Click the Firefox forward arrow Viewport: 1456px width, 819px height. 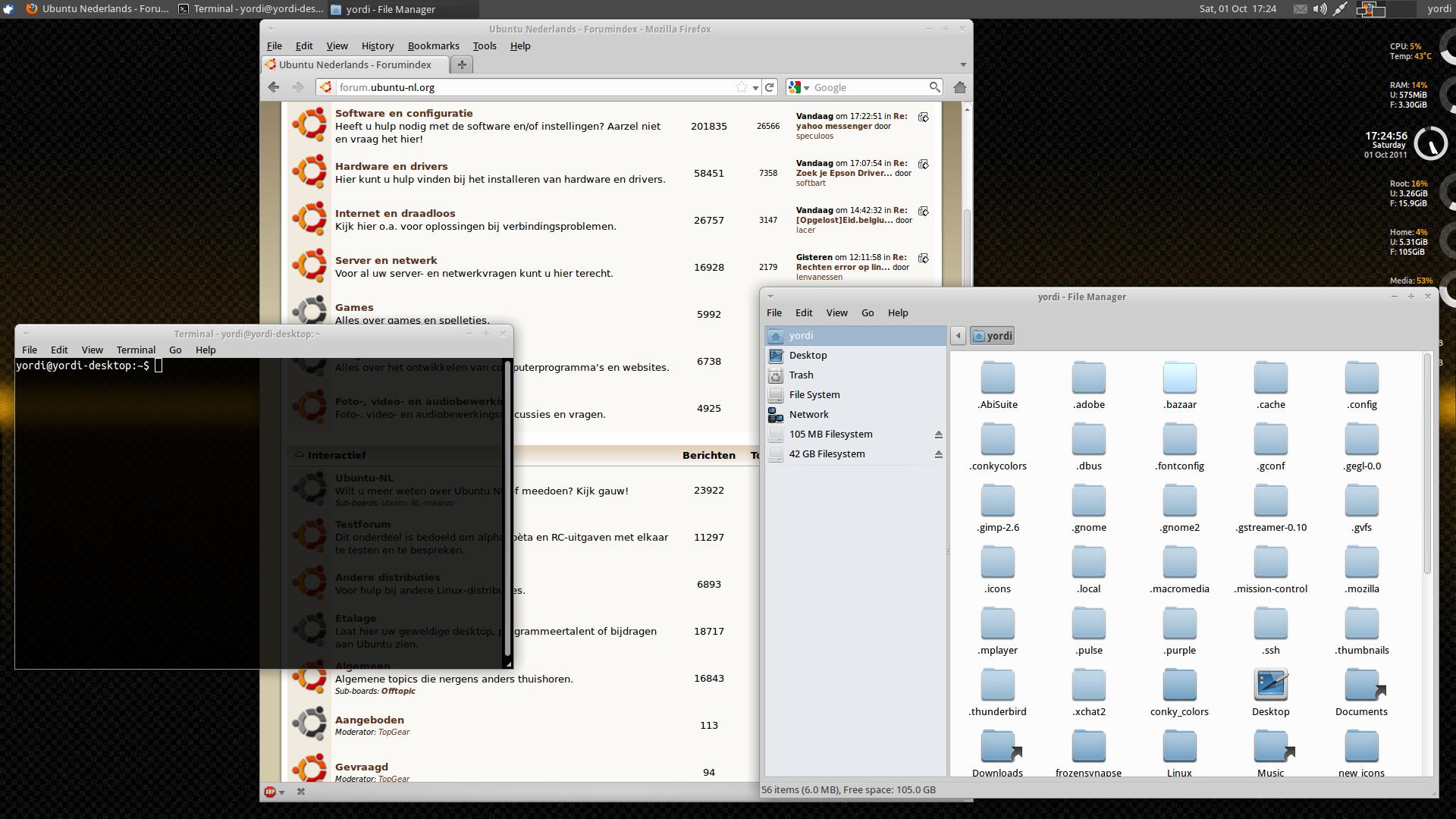298,87
